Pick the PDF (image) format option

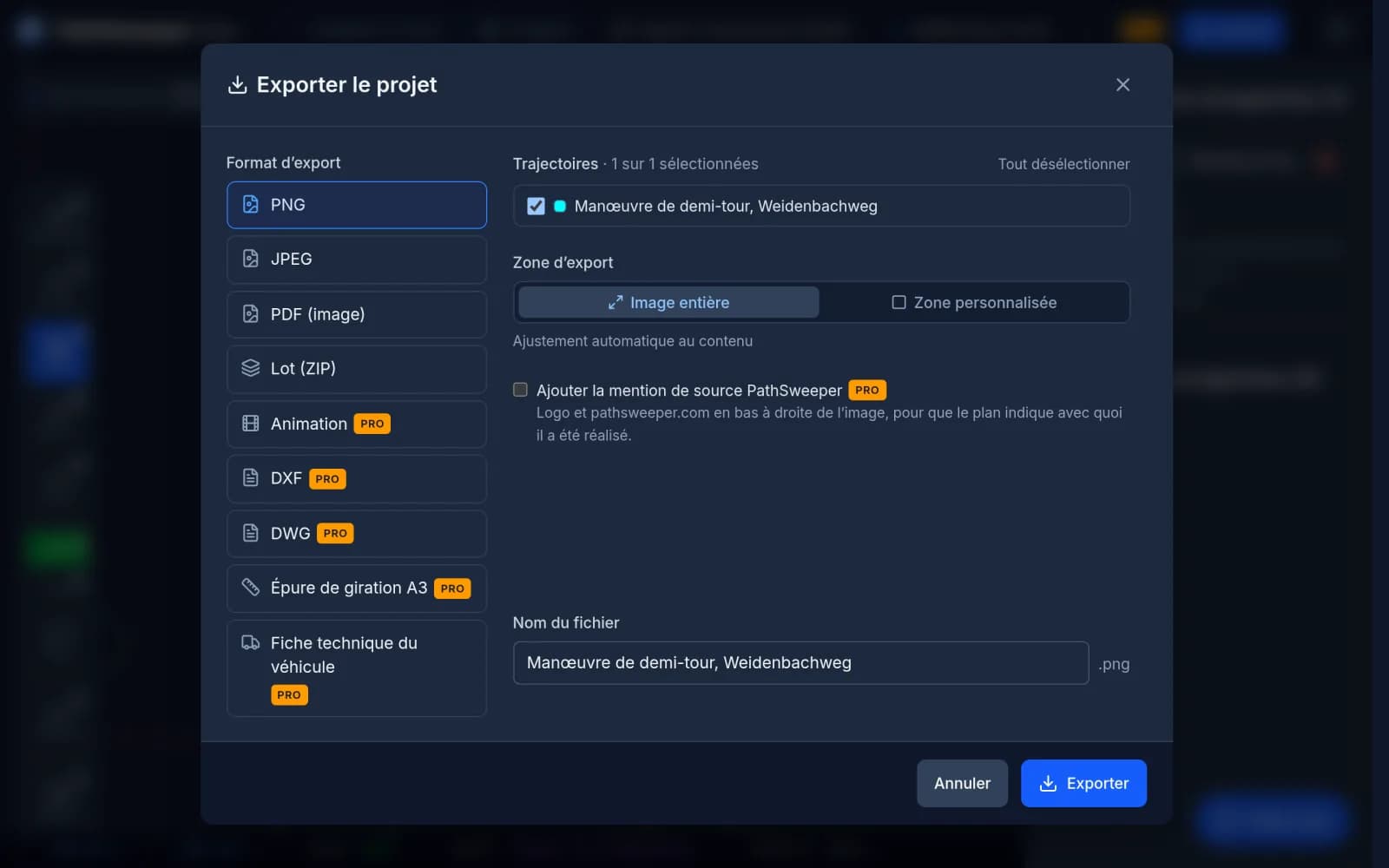pos(357,314)
